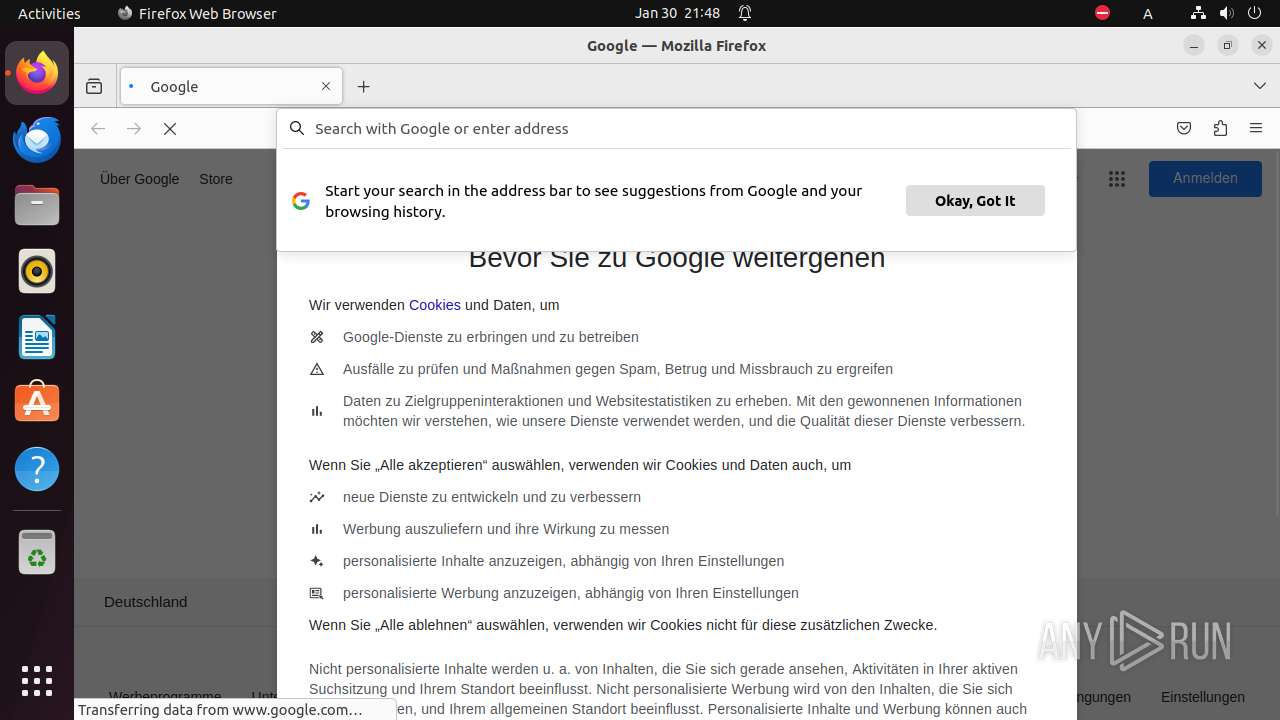Open the Extensions puzzle icon
The height and width of the screenshot is (720, 1280).
coord(1220,128)
